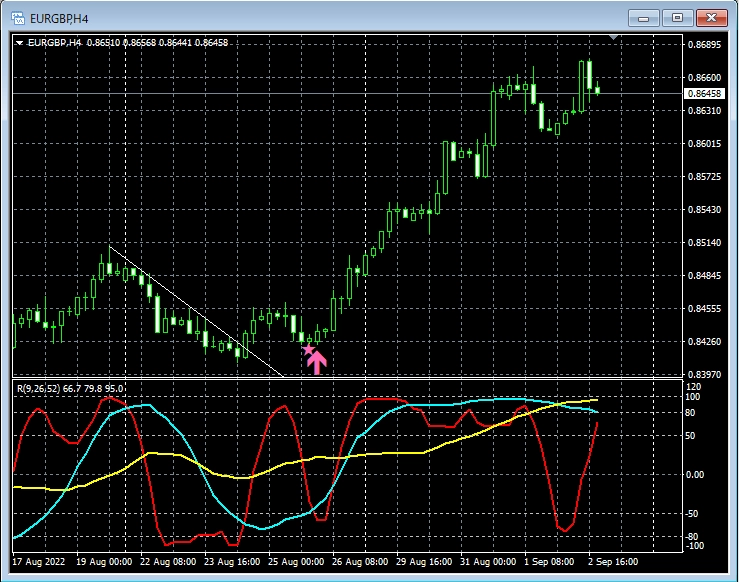
Task: Click the 31 Aug 00:00 time axis label
Action: (489, 562)
